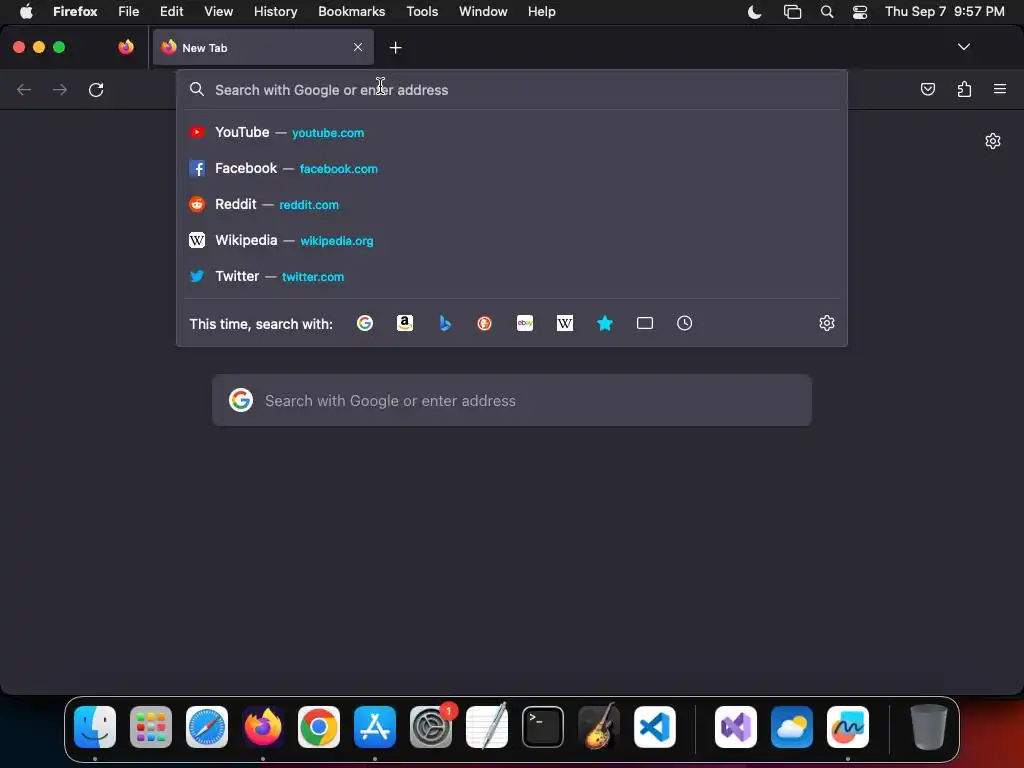
Task: Open the Trash in the dock
Action: pos(928,727)
